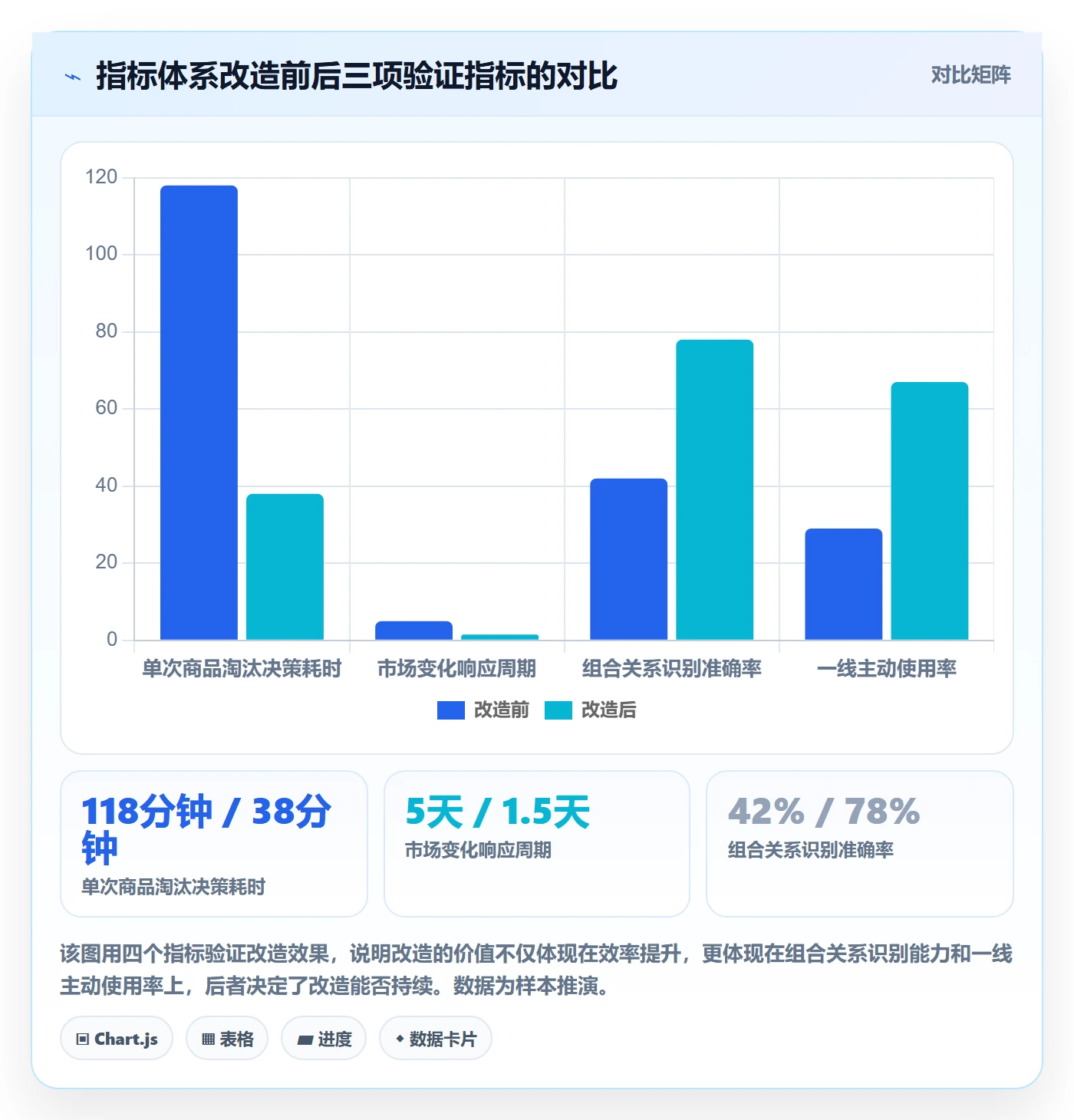Open the 5天 / 1.5天 data card
The height and width of the screenshot is (1120, 1074).
pyautogui.click(x=537, y=844)
